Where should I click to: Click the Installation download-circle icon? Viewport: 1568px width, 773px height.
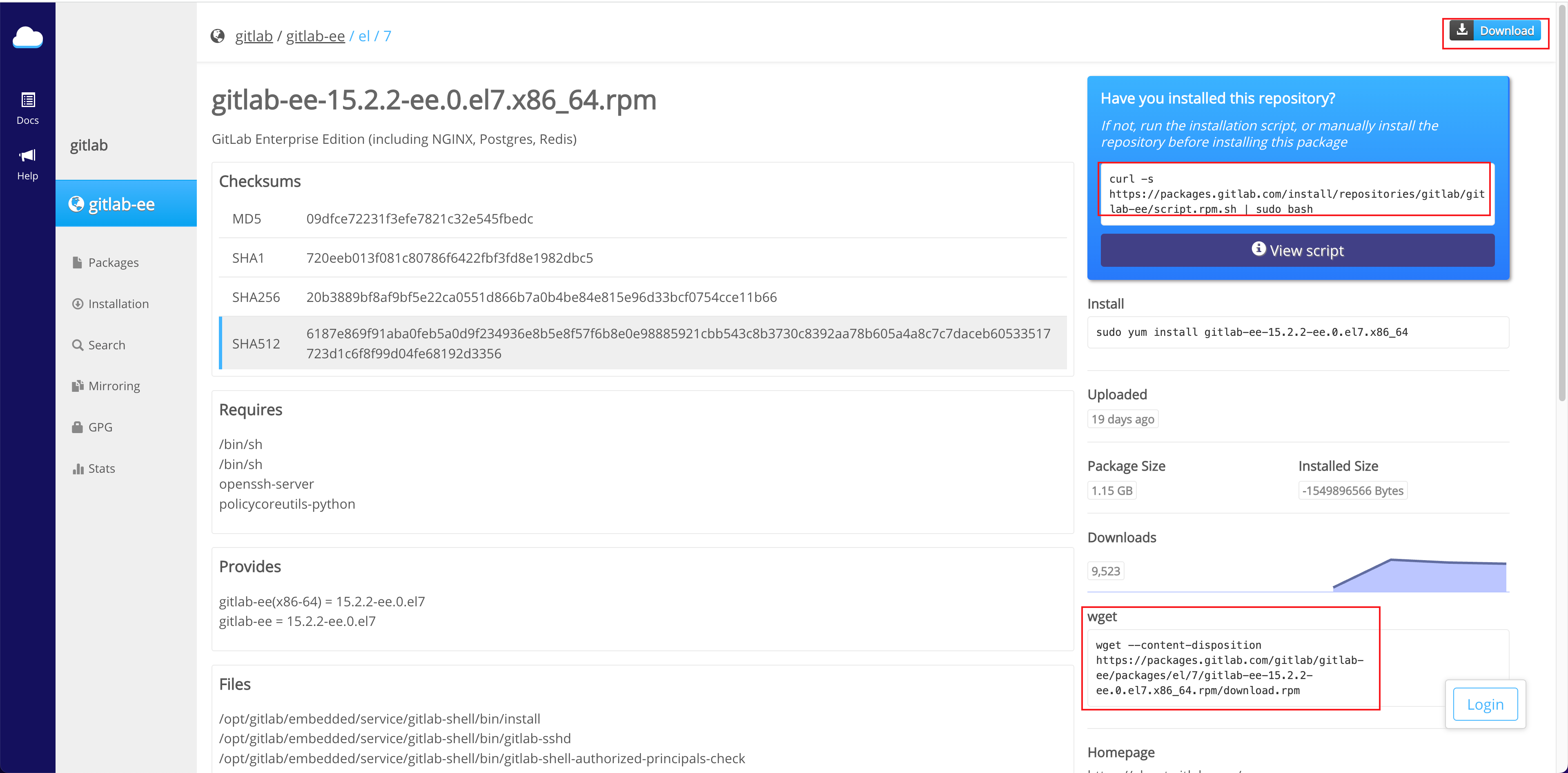pyautogui.click(x=77, y=303)
